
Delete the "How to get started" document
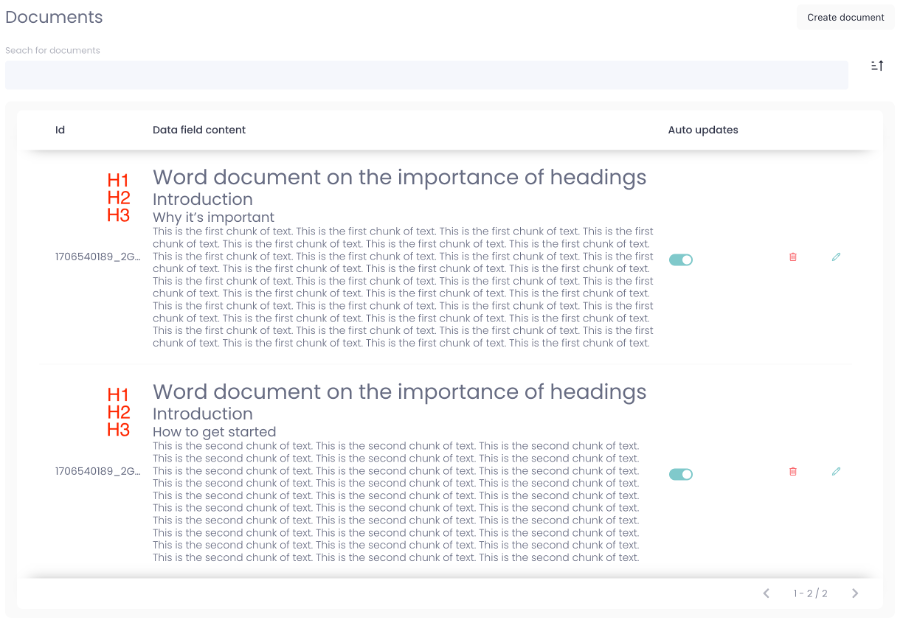793,471
